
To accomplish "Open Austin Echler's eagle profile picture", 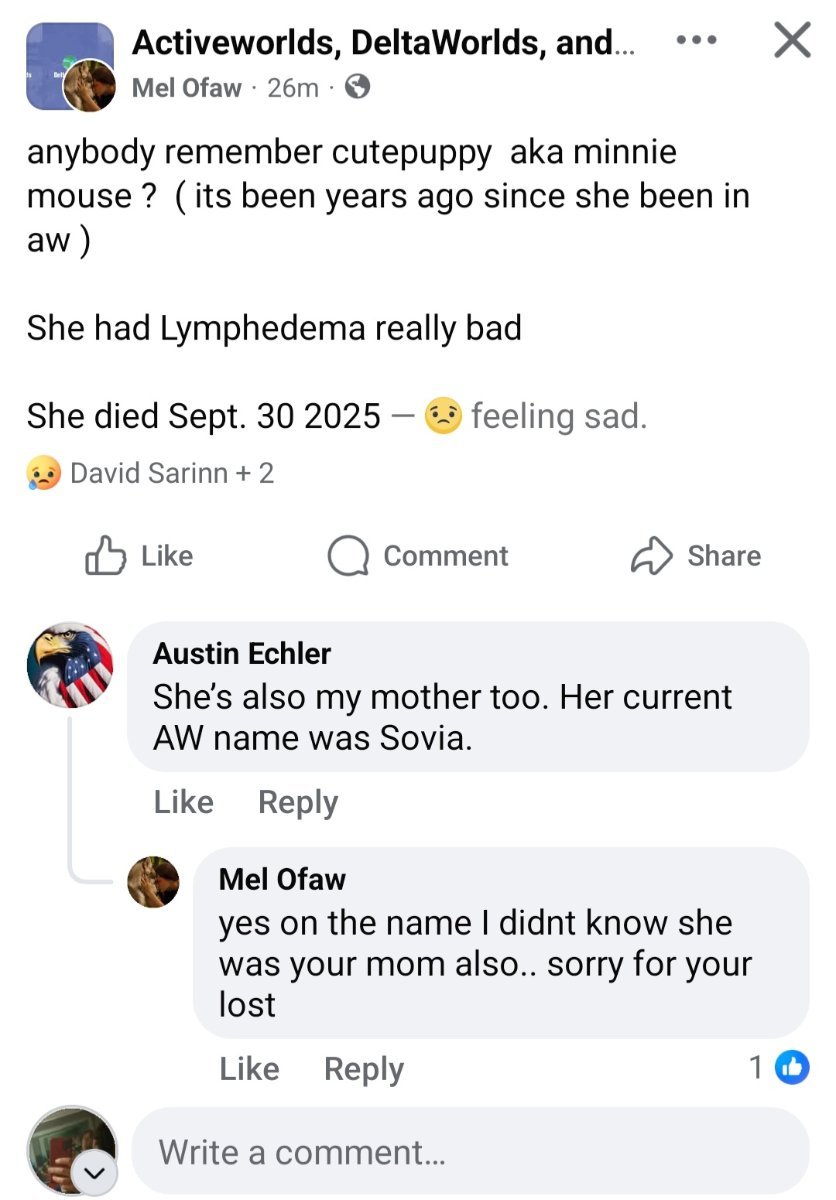I will (70, 665).
